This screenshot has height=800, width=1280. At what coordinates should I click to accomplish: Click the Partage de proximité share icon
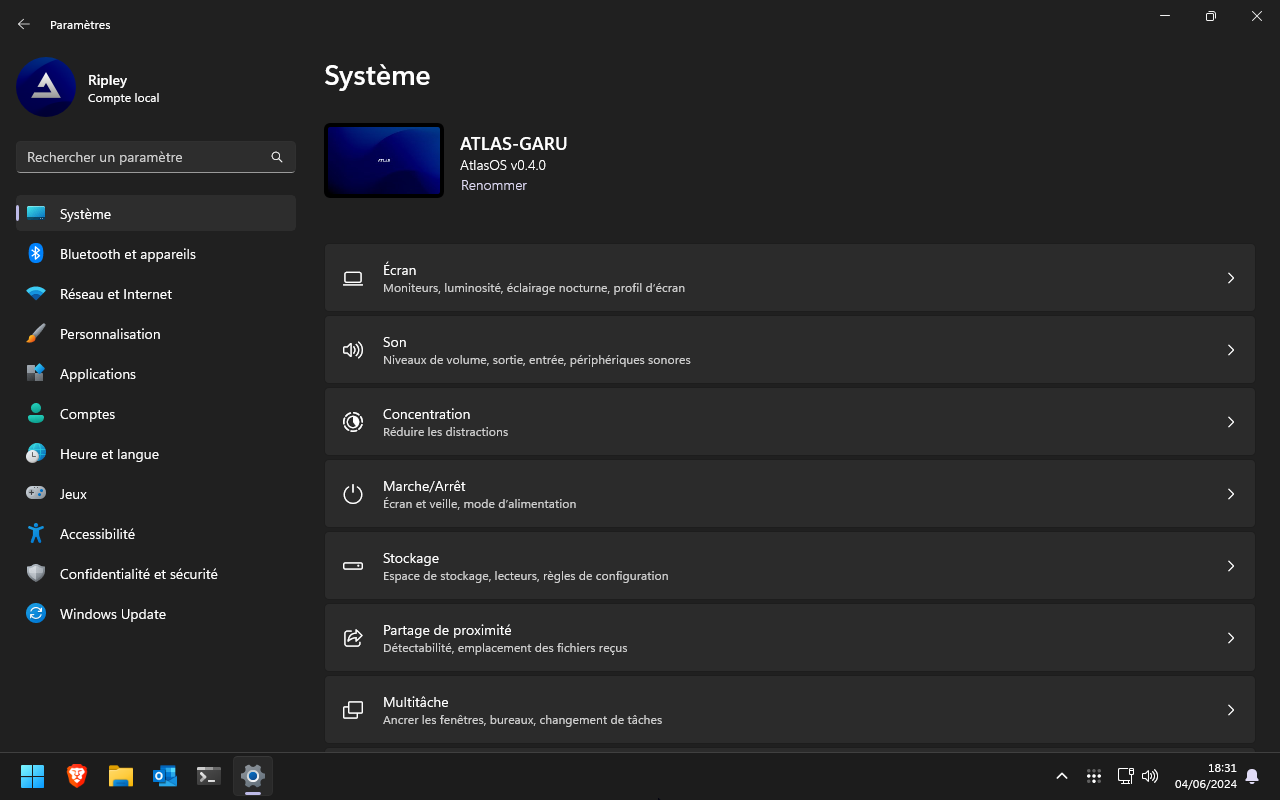[353, 638]
